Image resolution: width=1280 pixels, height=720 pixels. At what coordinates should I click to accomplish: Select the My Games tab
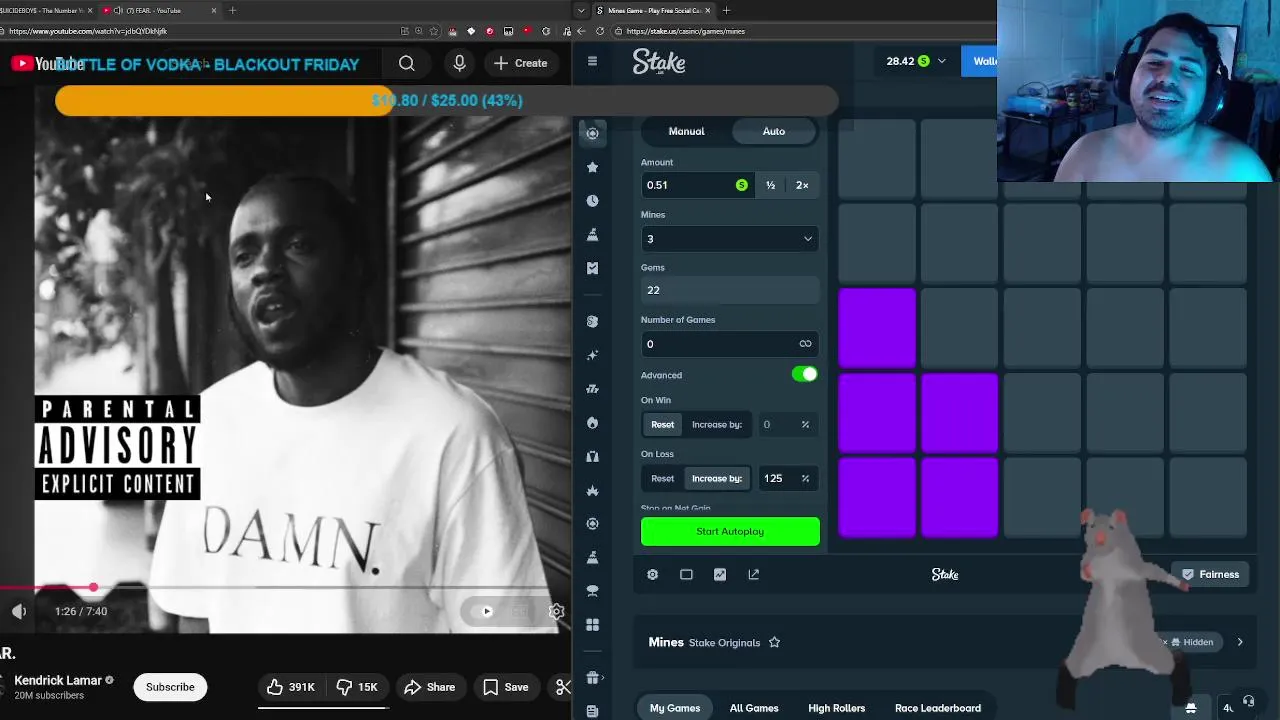[675, 708]
